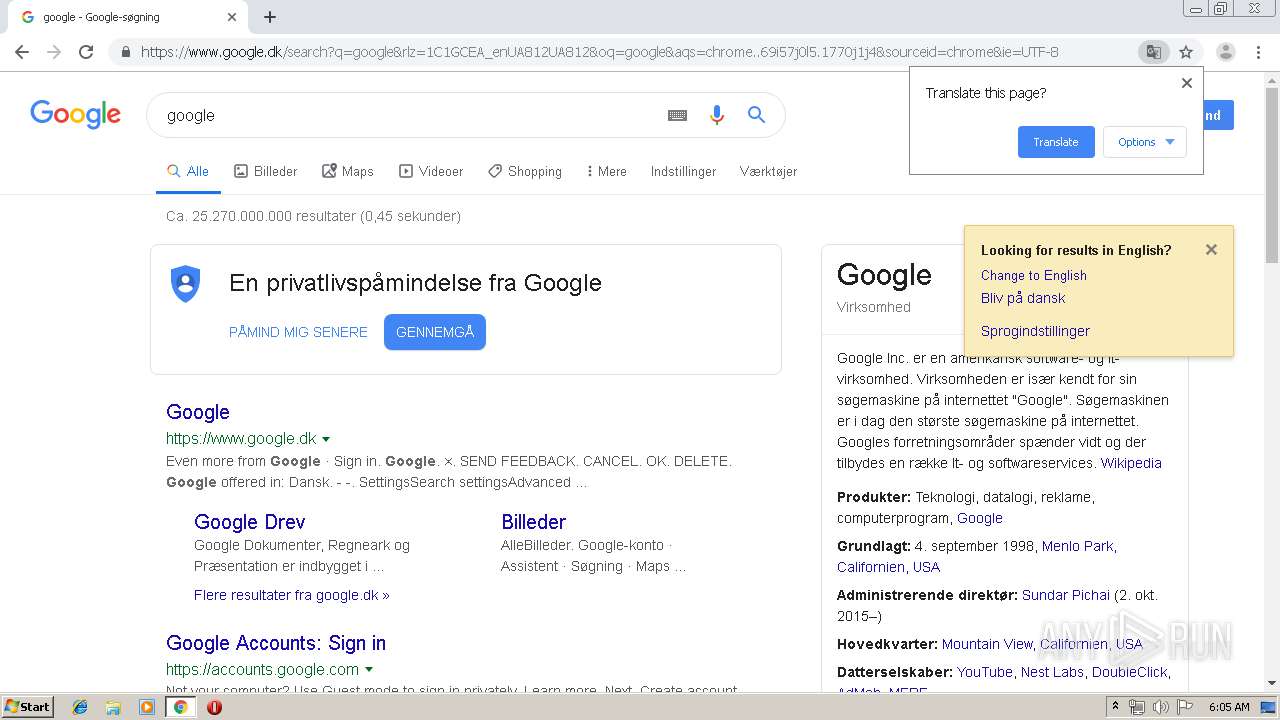Open Sprogindstillinger link

(x=1035, y=331)
